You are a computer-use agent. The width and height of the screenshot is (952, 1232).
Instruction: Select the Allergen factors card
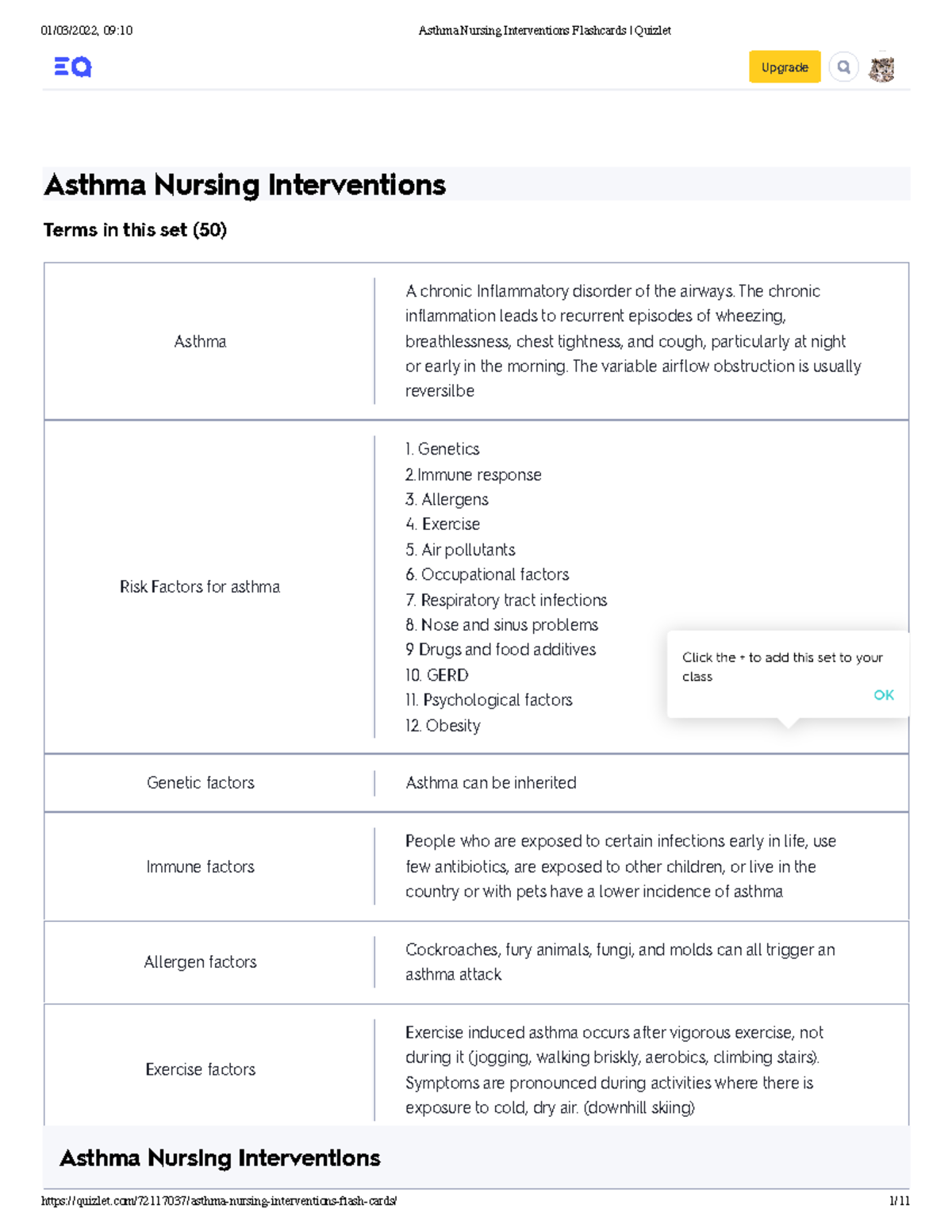(200, 962)
